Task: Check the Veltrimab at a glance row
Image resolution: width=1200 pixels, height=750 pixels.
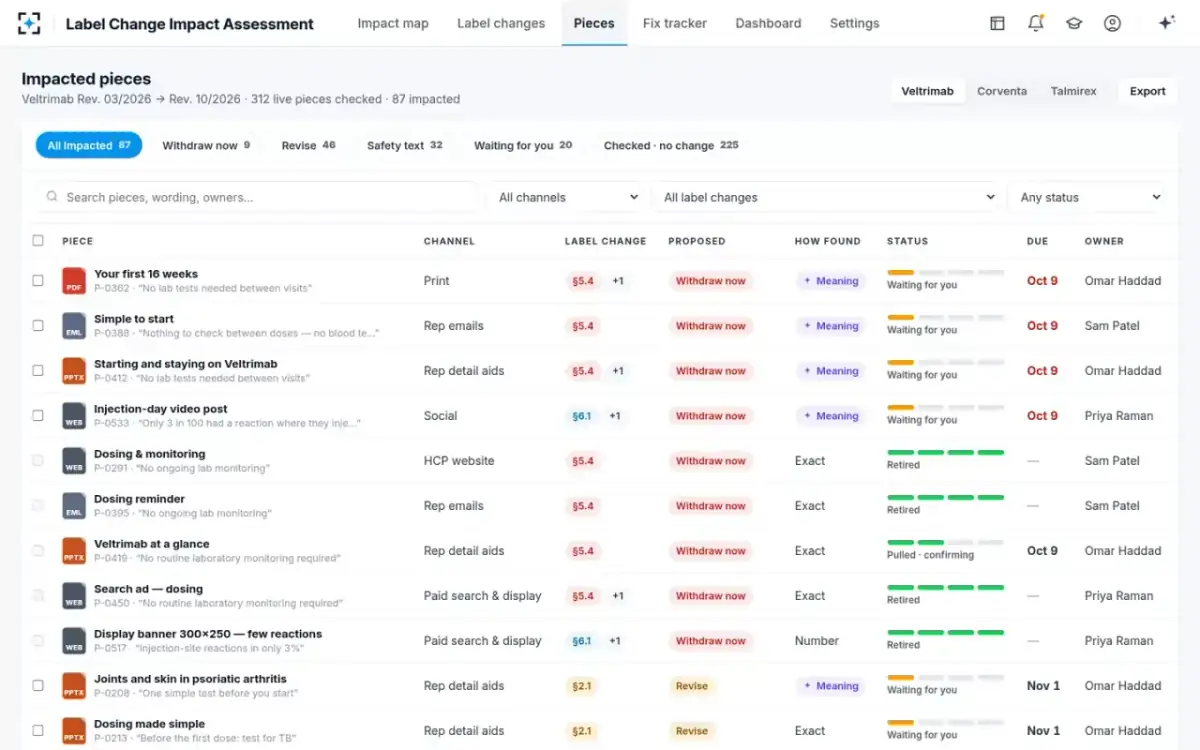Action: 38,551
